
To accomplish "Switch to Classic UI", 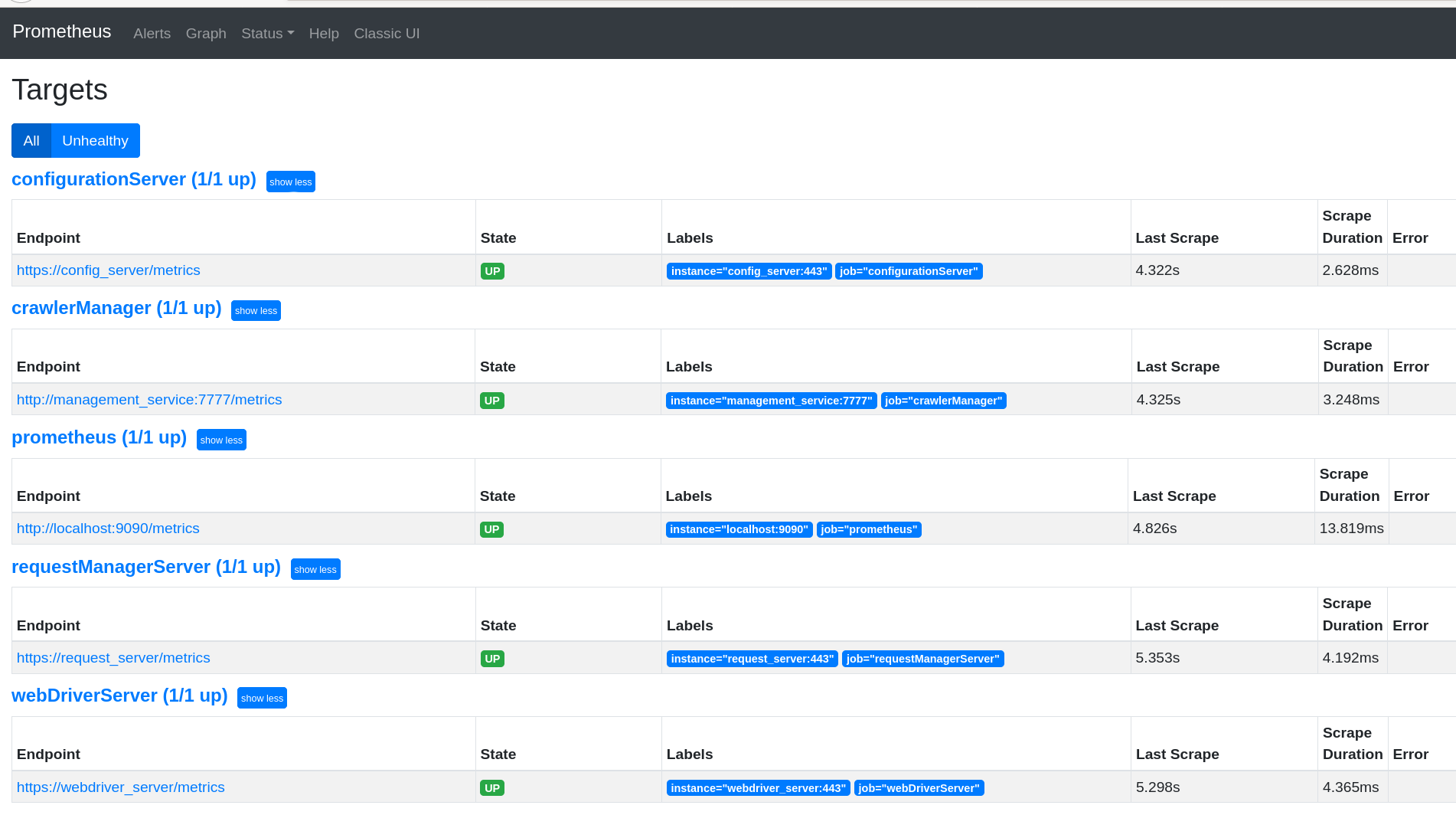I will [387, 34].
